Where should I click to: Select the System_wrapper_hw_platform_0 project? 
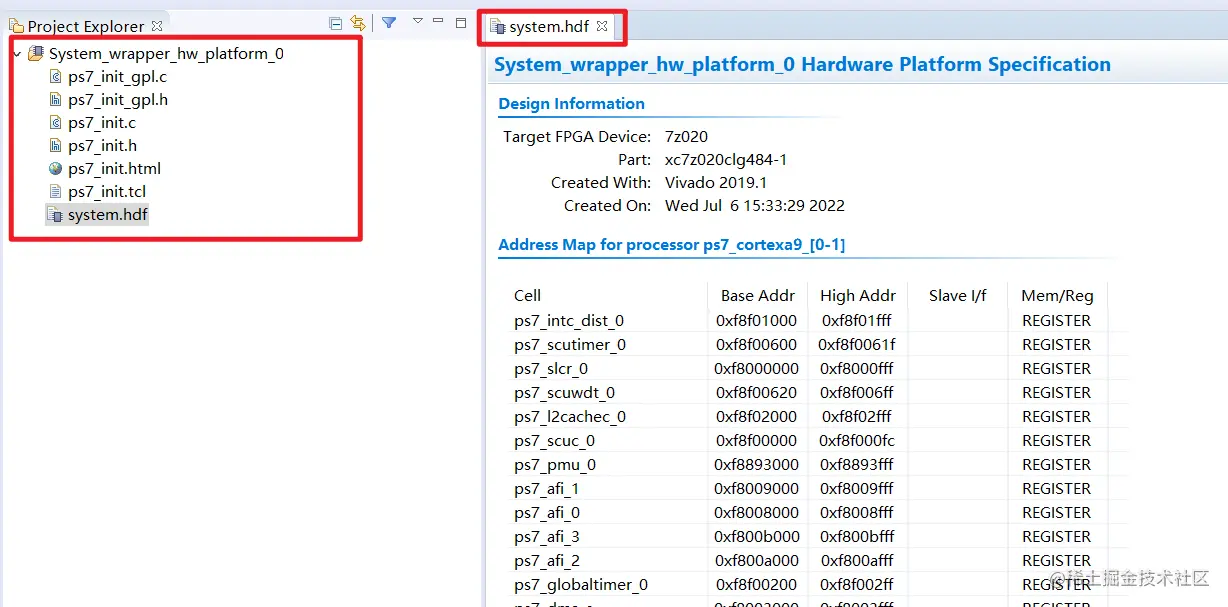166,54
